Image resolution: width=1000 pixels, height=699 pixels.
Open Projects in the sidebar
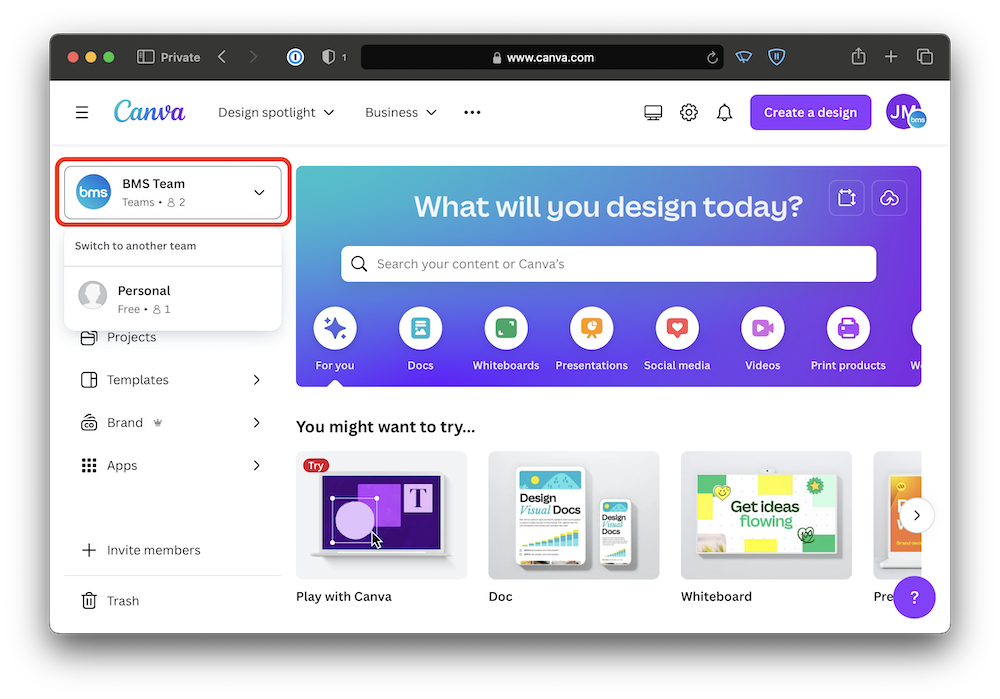pos(132,338)
